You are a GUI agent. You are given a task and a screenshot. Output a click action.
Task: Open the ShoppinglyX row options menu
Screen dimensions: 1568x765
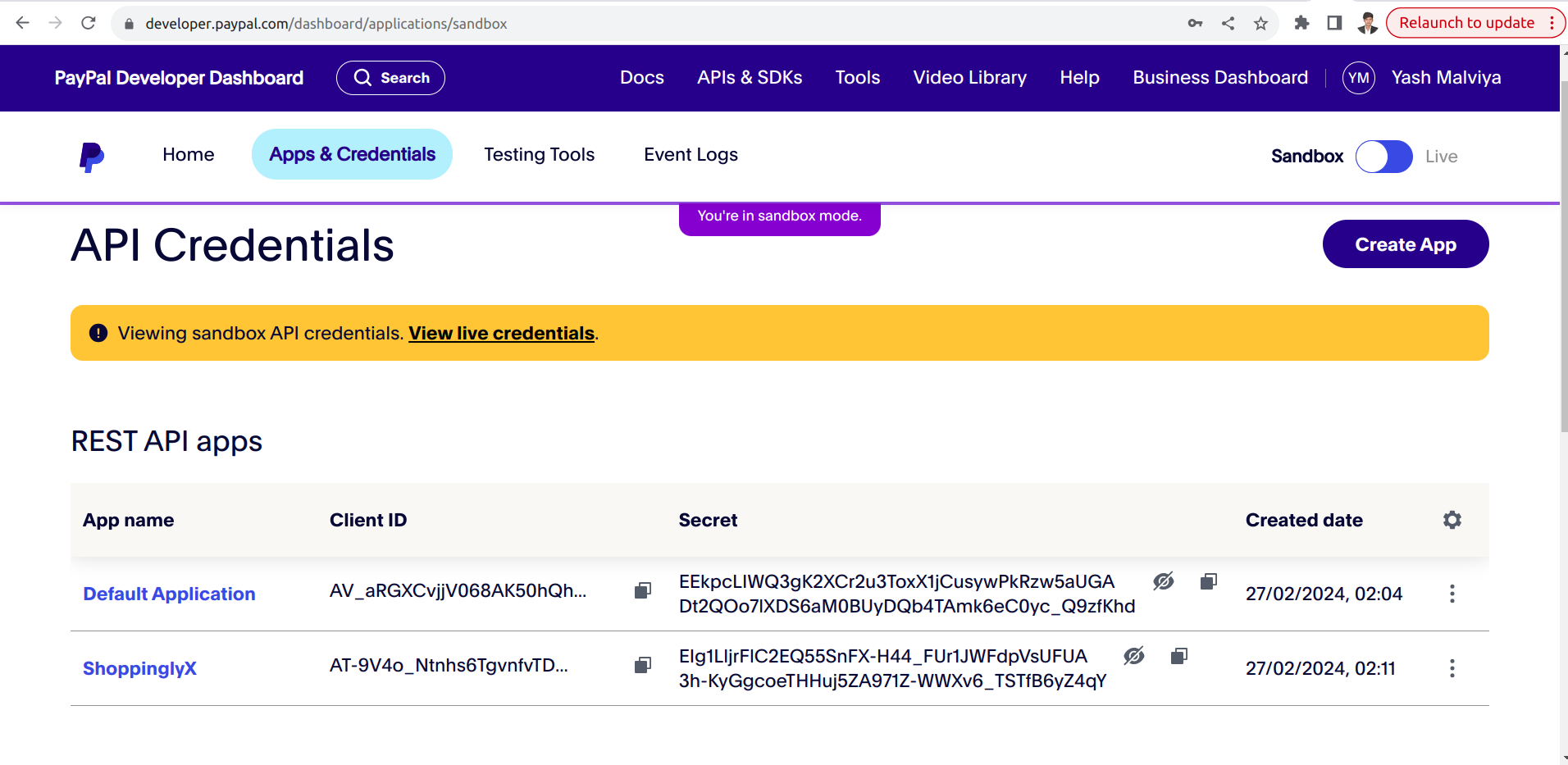(x=1452, y=668)
